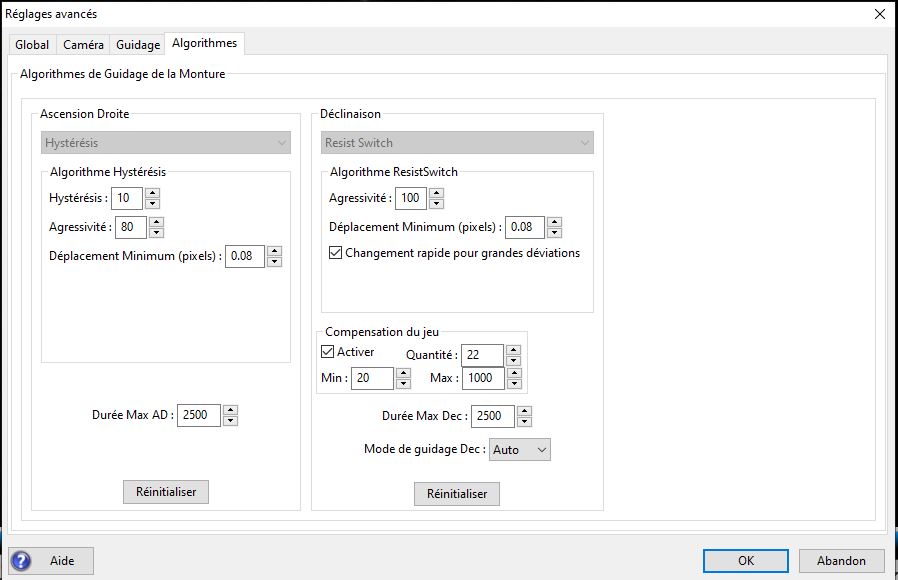Click AD Agressivité input field showing 80

[131, 227]
